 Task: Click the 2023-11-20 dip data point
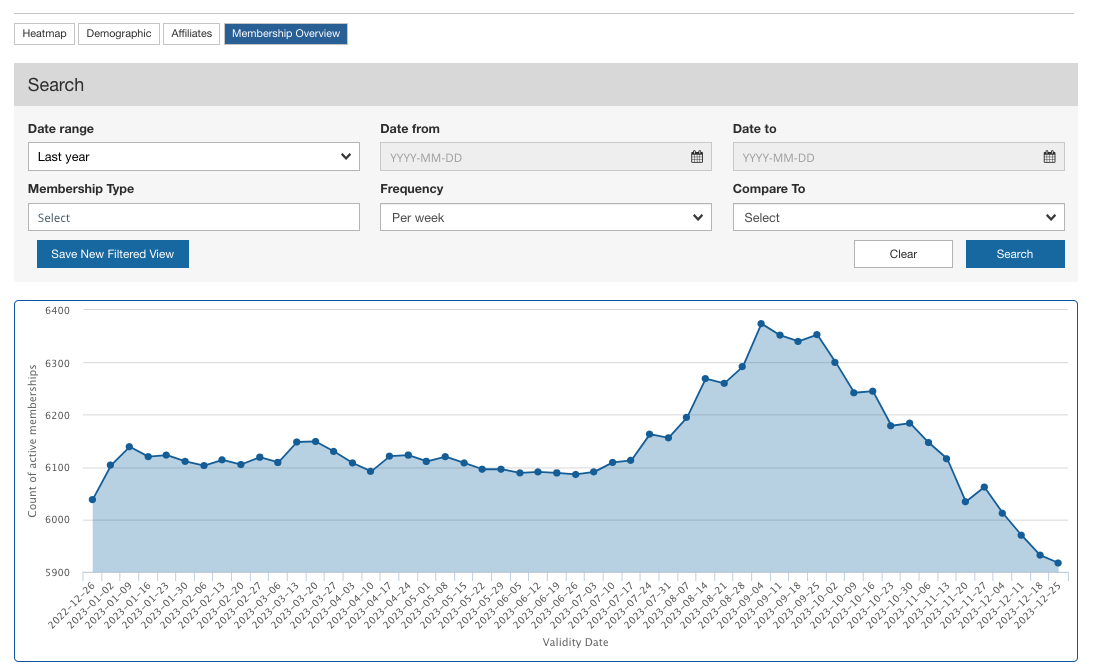coord(965,502)
